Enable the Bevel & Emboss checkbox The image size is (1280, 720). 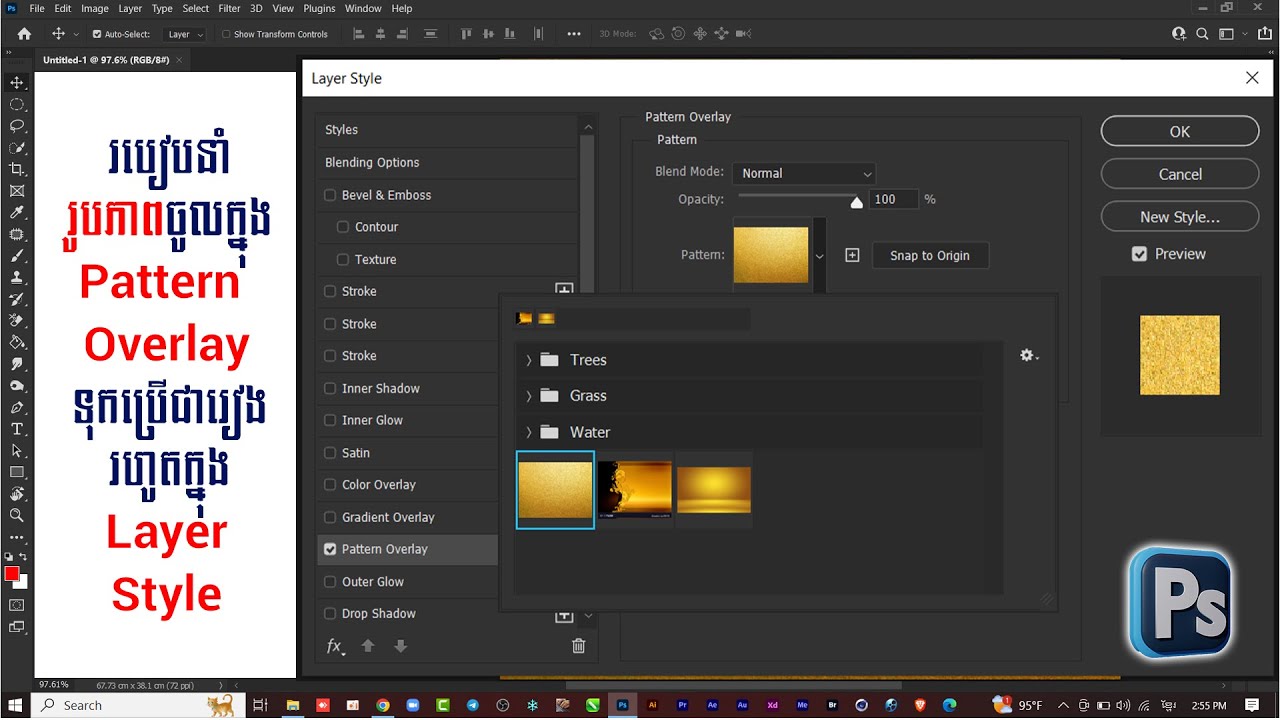330,195
